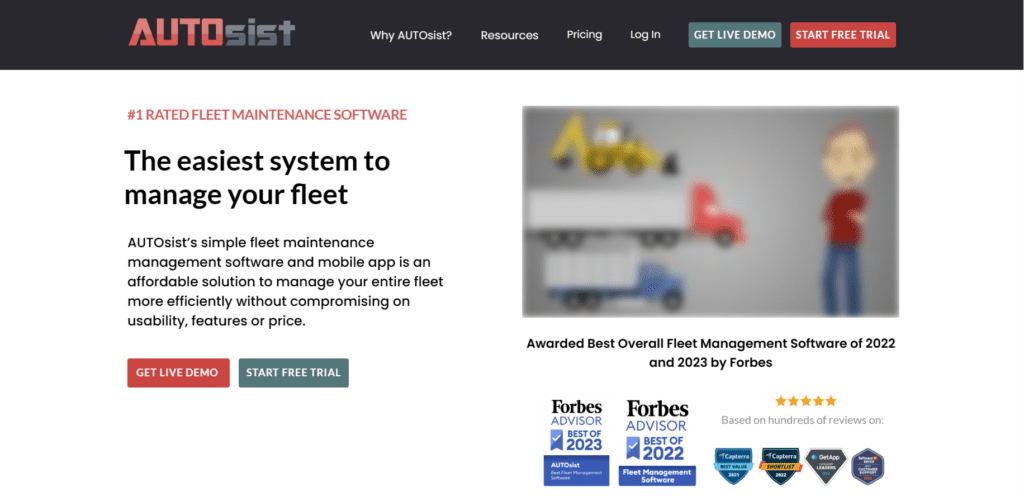This screenshot has width=1024, height=496.
Task: Click the Capterra Best Value 2021 badge
Action: coord(733,466)
